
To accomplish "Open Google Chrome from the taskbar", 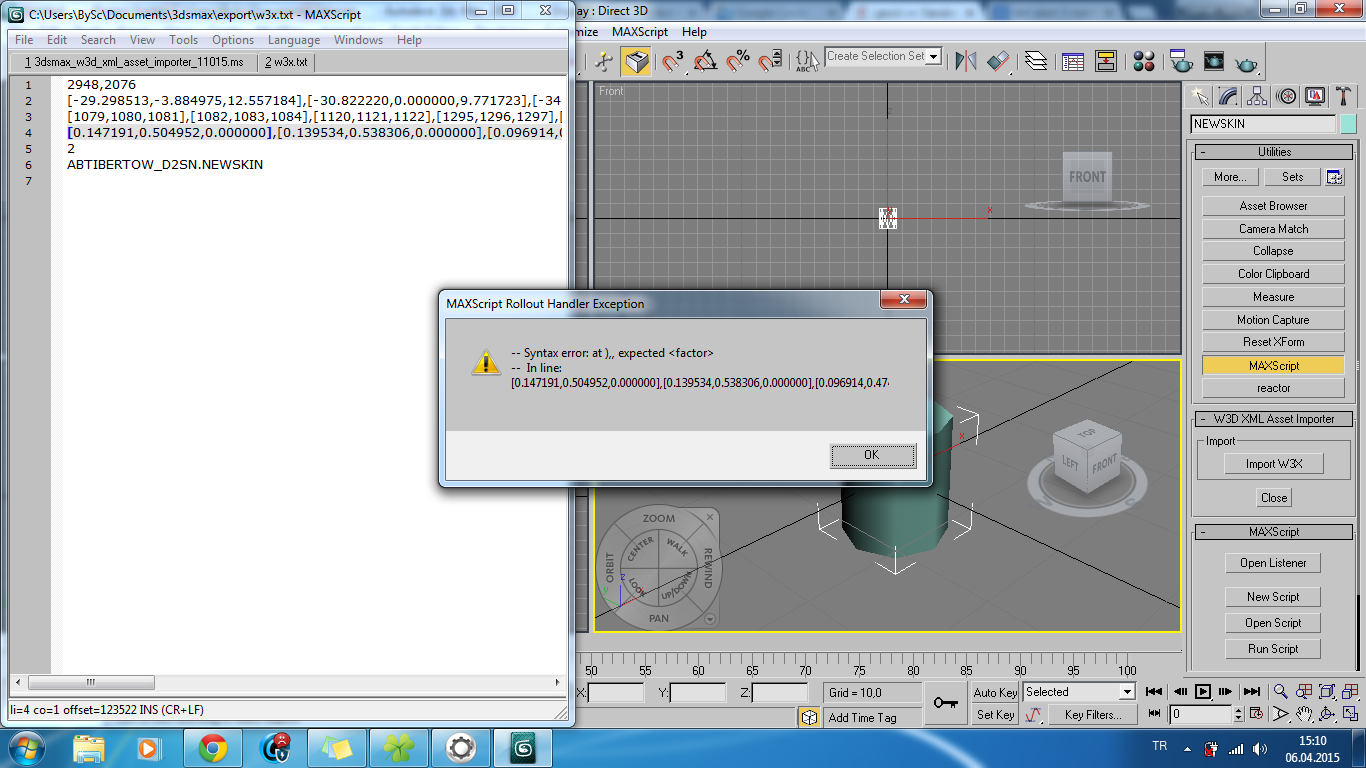I will coord(212,748).
